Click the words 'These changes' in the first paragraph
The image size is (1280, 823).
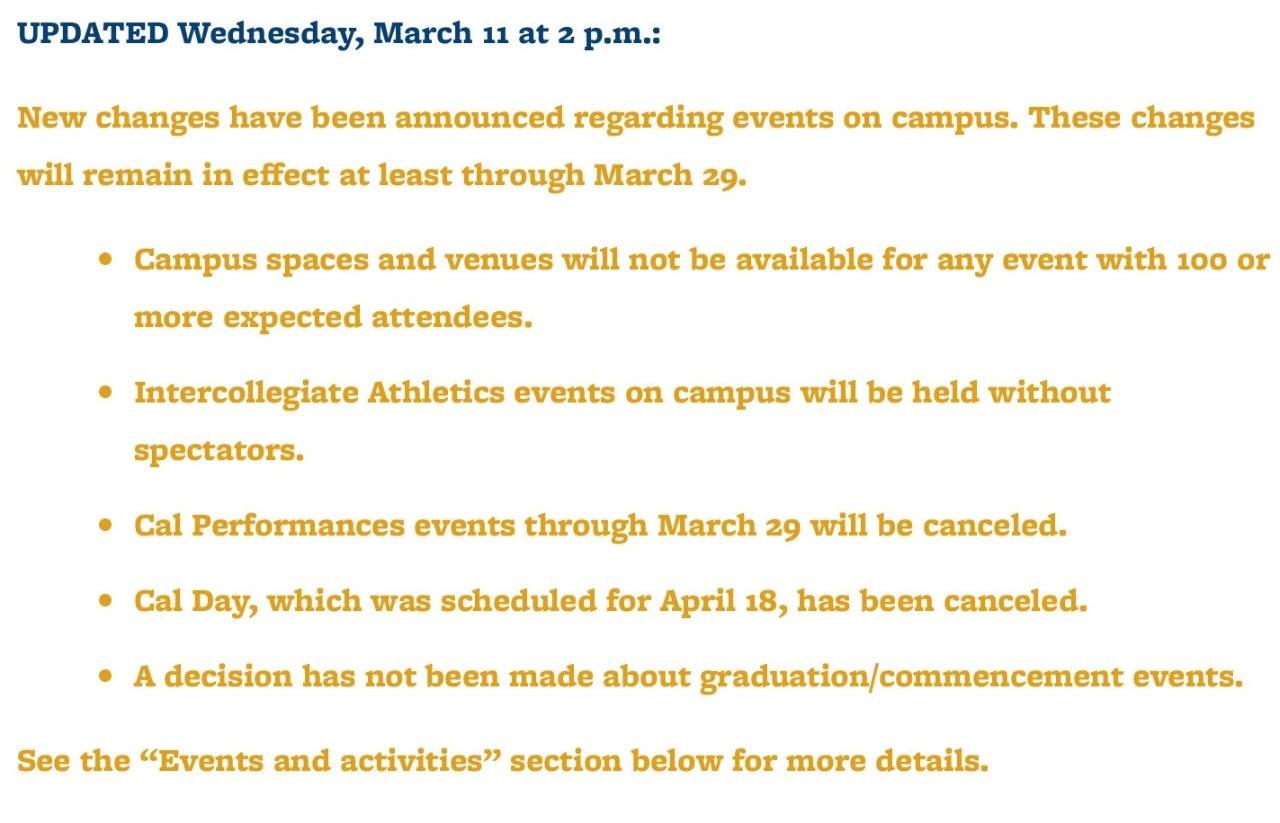pos(1141,118)
